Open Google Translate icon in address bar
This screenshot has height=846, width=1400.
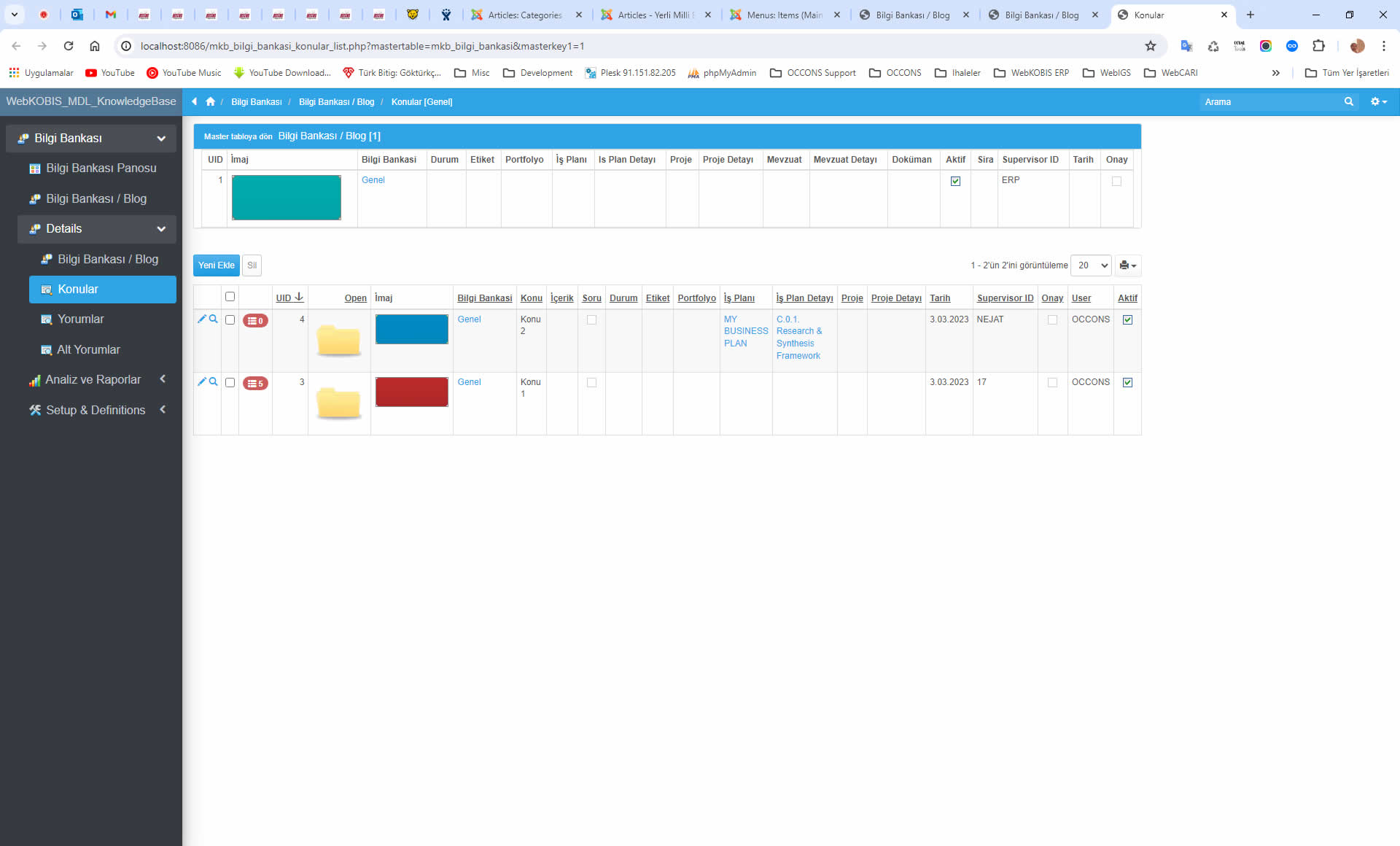(1187, 46)
